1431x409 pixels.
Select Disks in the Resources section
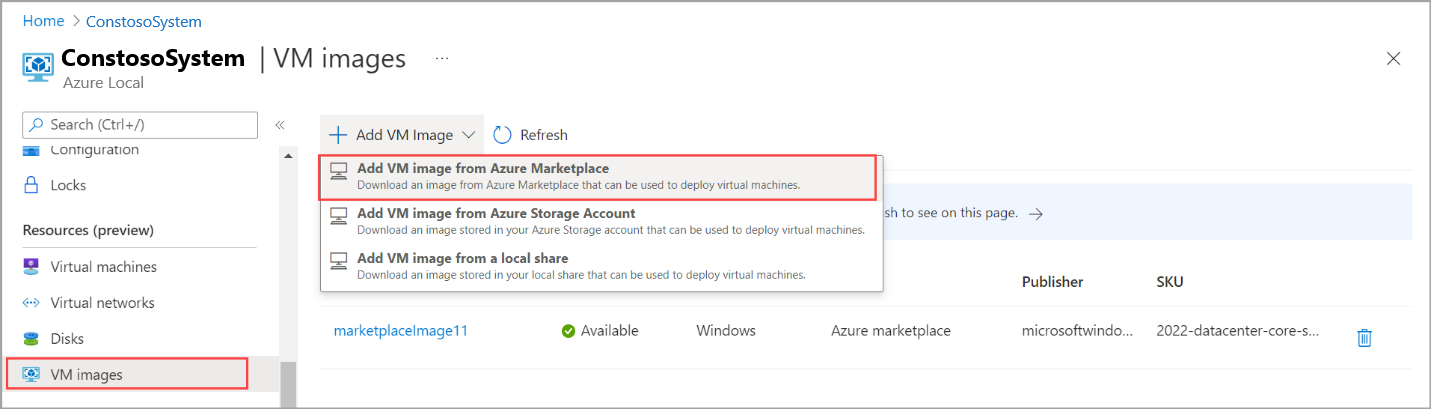(67, 339)
